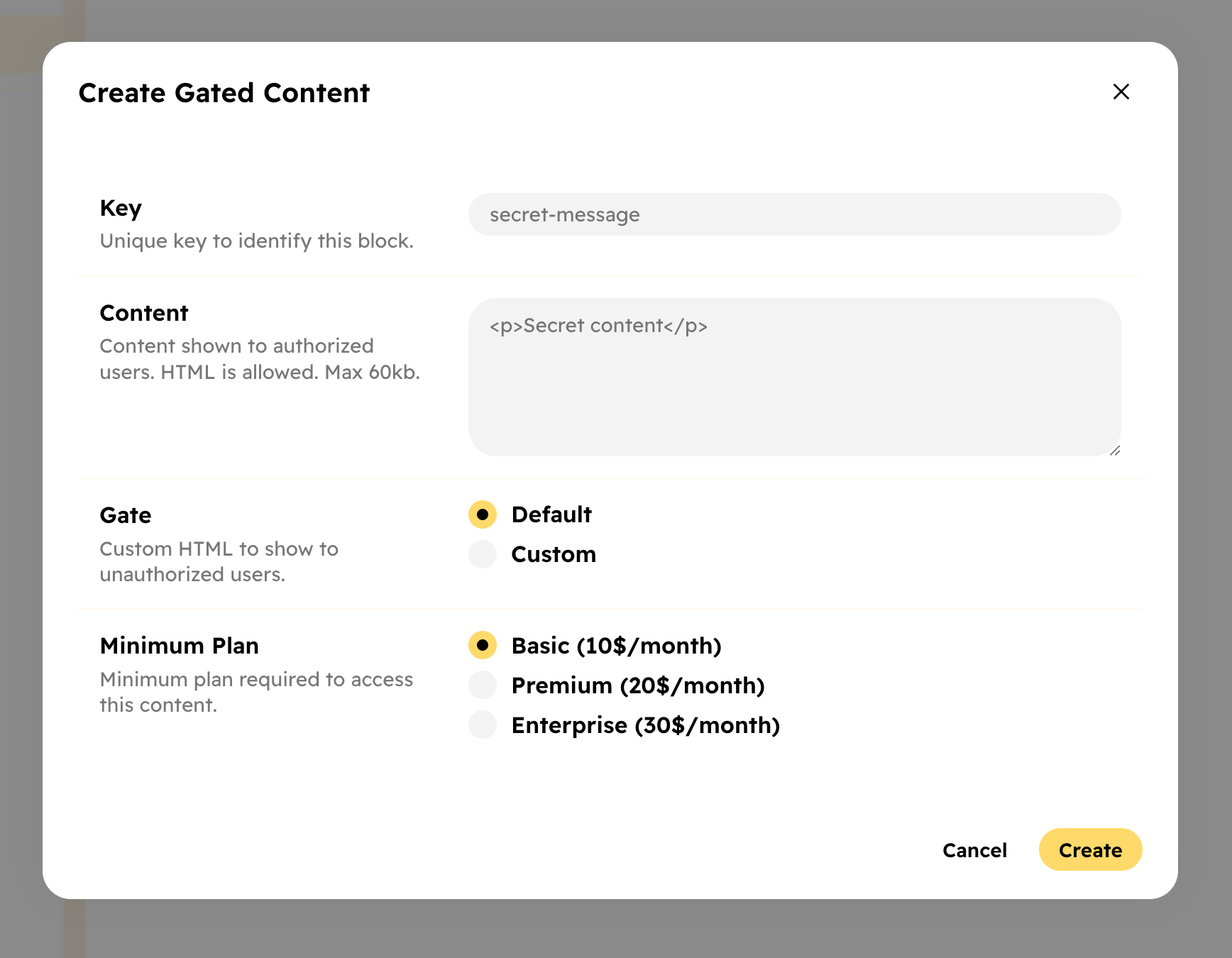Click the Default option label
Viewport: 1232px width, 958px height.
pyautogui.click(x=551, y=514)
